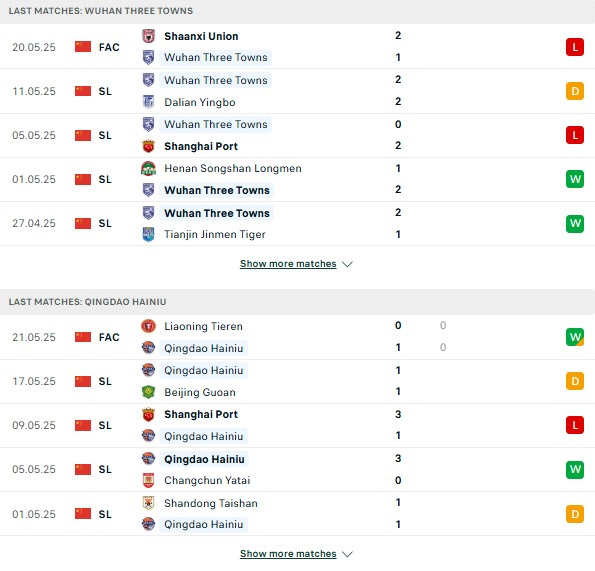Click the Liaoning Tieren crest icon

point(148,326)
